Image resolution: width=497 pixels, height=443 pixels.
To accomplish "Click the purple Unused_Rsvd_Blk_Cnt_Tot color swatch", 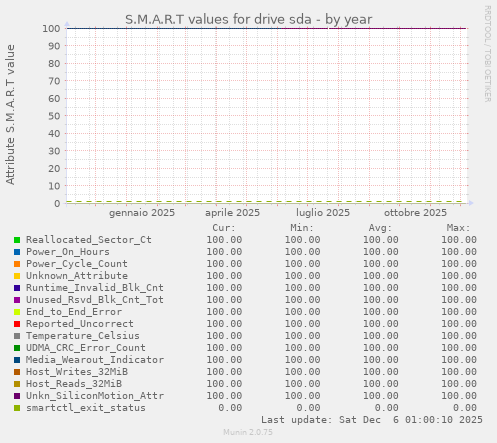I will 17,300.
